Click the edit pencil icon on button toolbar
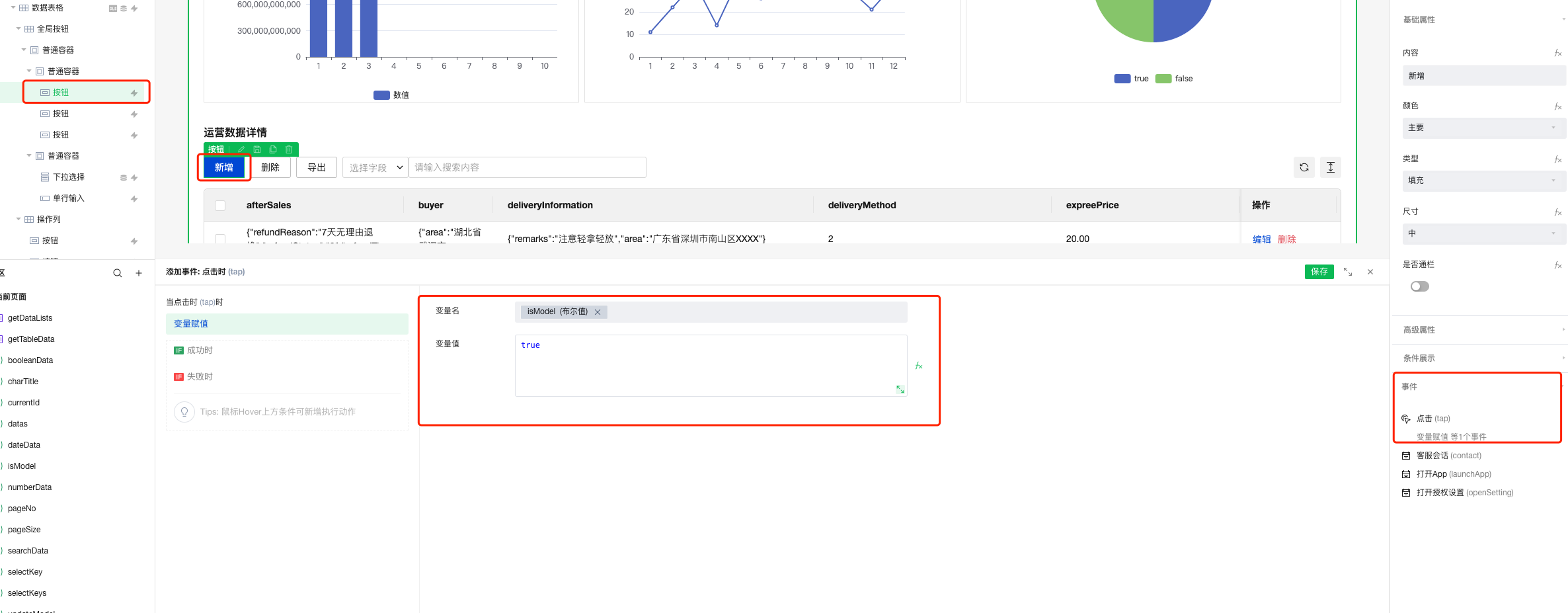Screen dimensions: 1568x613 (241, 149)
